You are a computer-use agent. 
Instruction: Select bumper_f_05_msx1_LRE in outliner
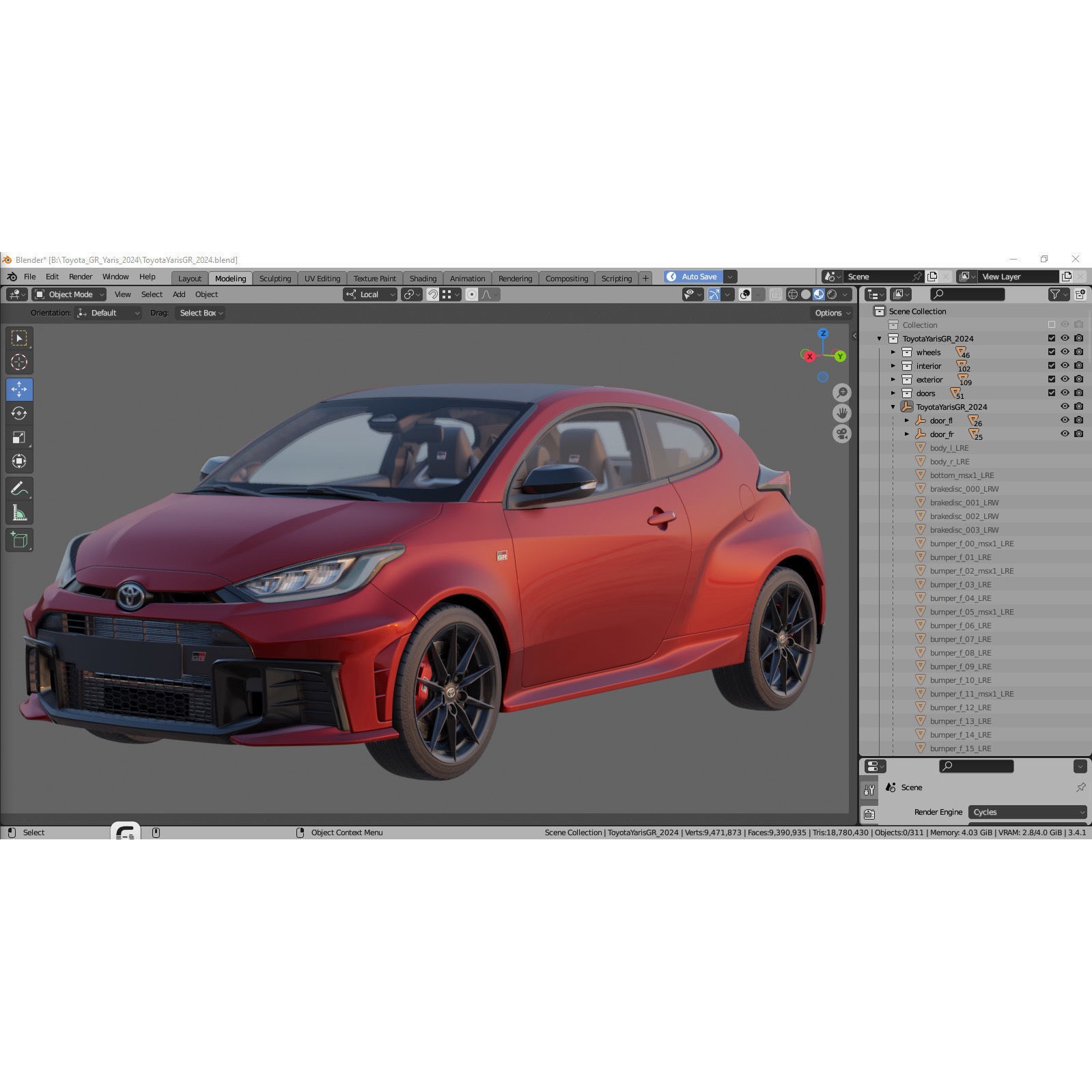point(972,612)
